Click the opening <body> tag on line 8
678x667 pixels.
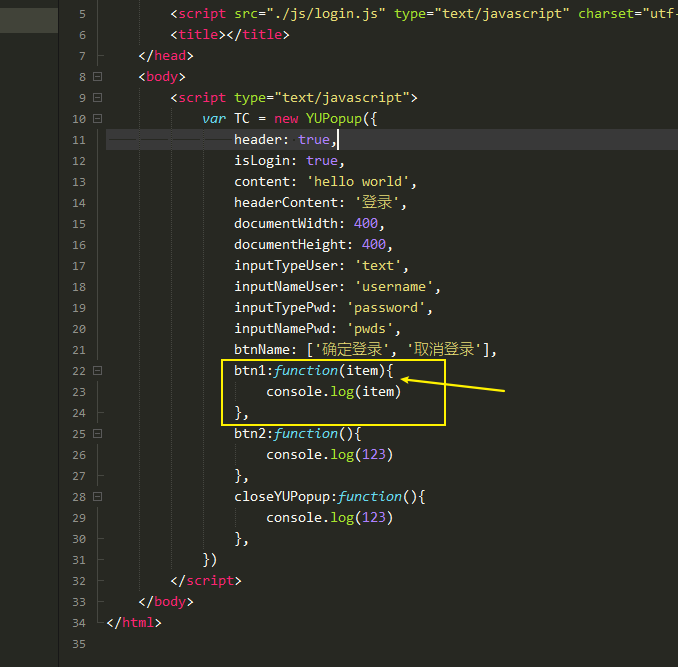point(162,77)
